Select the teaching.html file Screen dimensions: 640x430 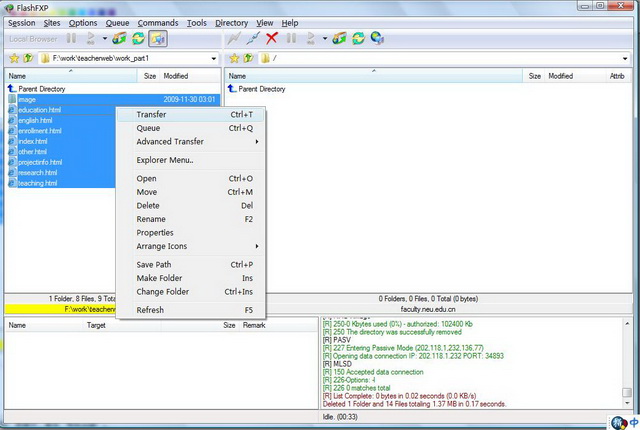pyautogui.click(x=38, y=183)
